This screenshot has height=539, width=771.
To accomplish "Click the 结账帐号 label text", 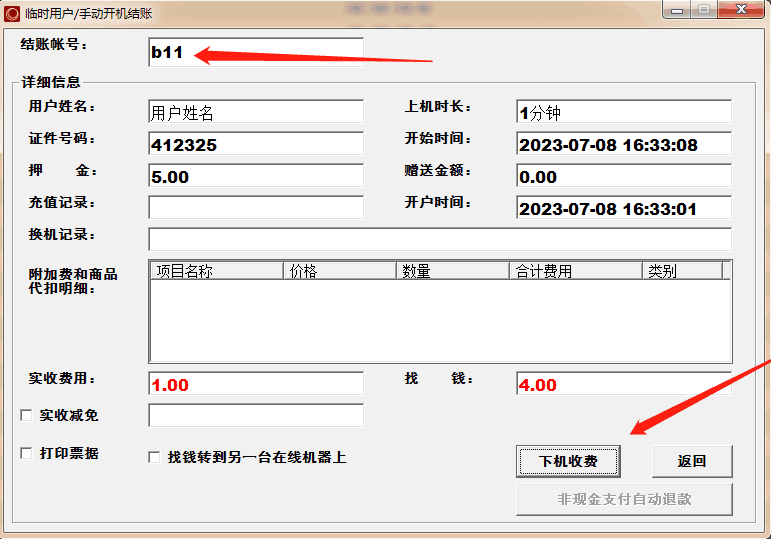I will [x=54, y=45].
